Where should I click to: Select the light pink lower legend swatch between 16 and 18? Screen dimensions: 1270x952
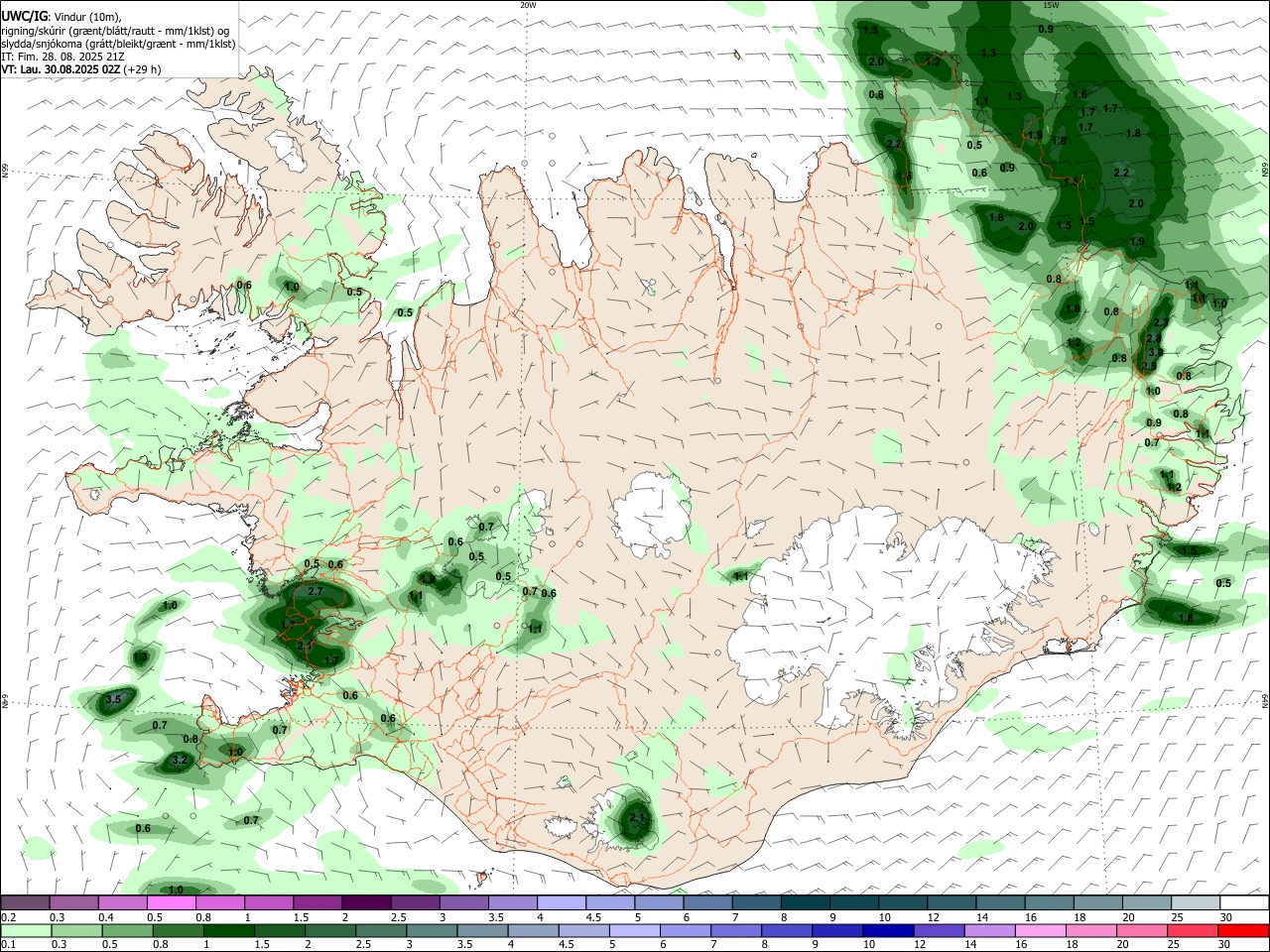[1040, 931]
